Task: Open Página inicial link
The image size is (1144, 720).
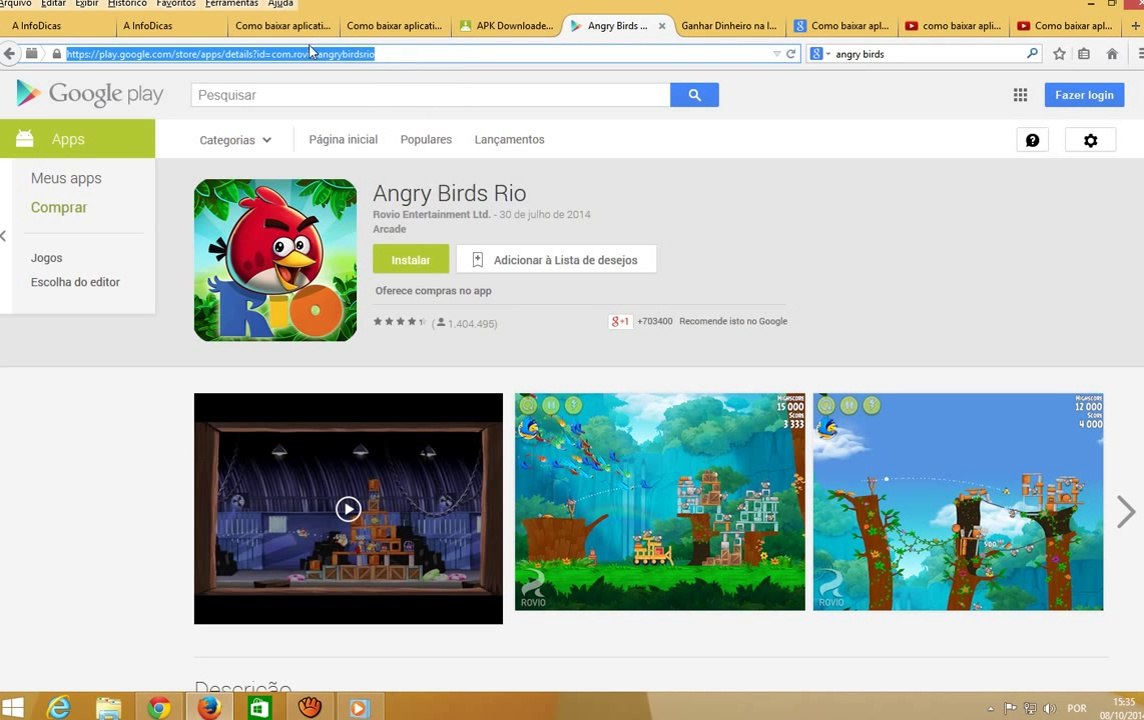Action: pyautogui.click(x=343, y=139)
